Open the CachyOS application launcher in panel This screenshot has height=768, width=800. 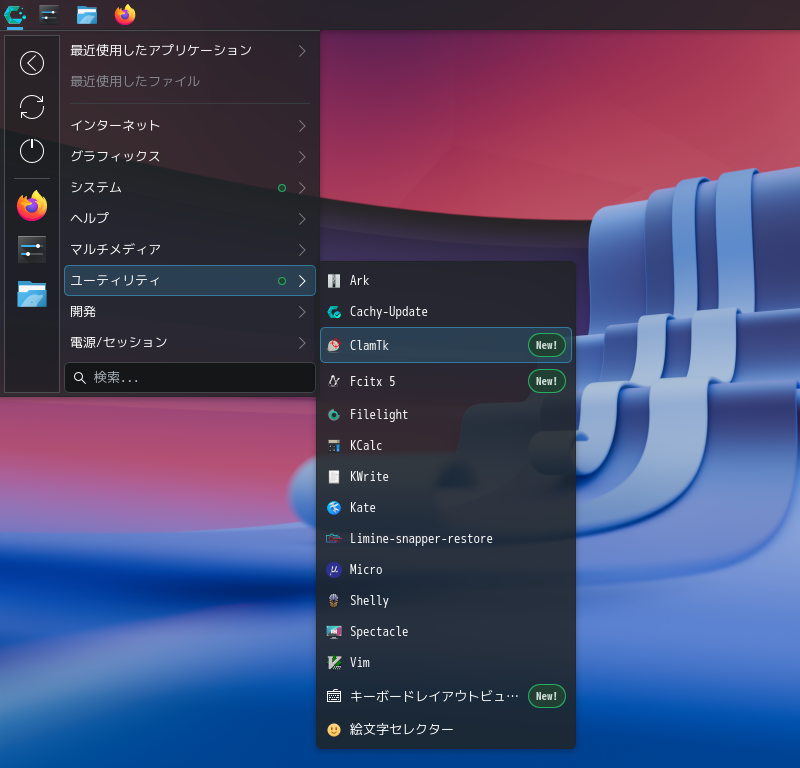pos(14,14)
